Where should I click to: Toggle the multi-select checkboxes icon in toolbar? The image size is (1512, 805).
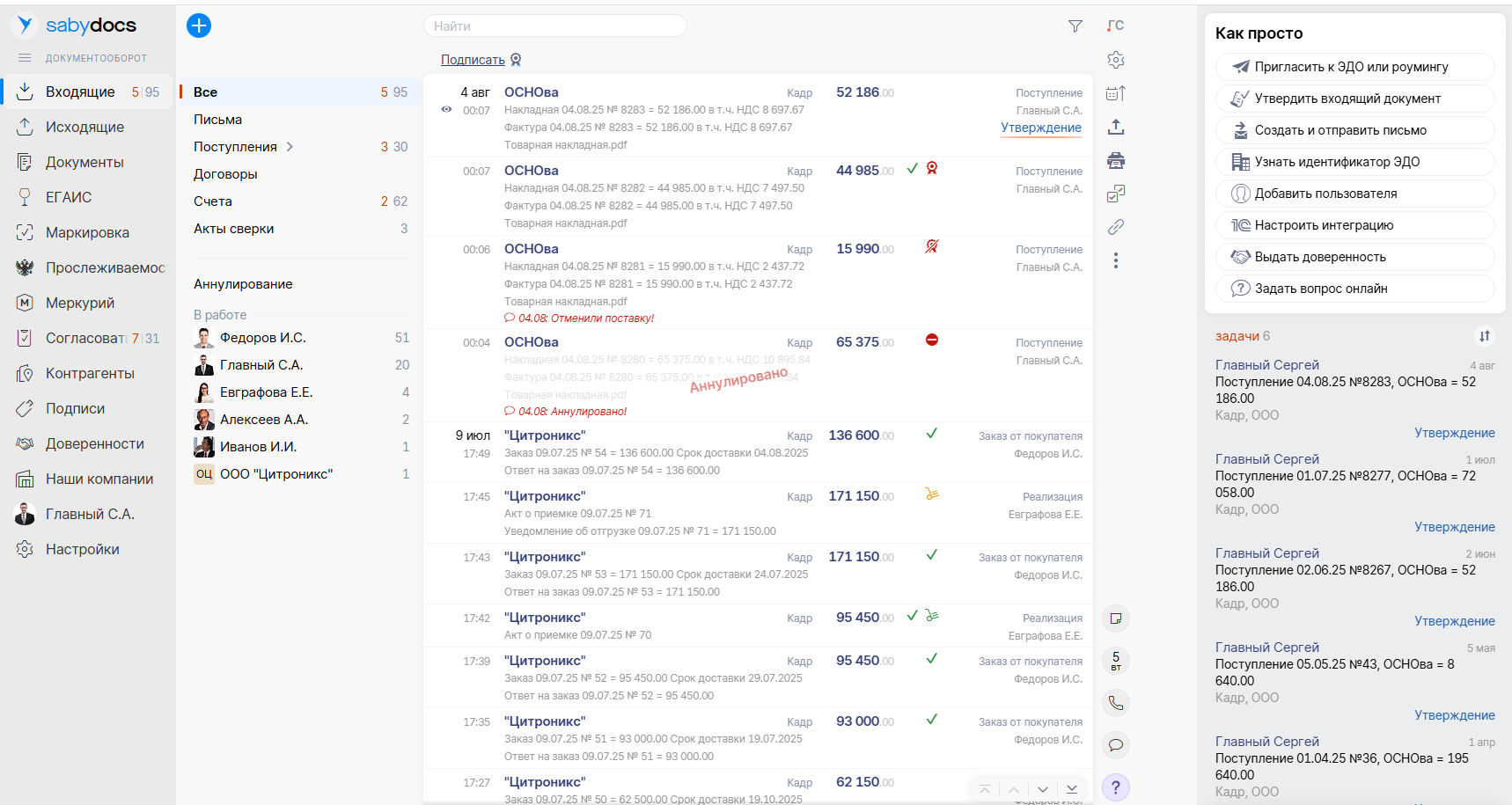(x=1116, y=194)
